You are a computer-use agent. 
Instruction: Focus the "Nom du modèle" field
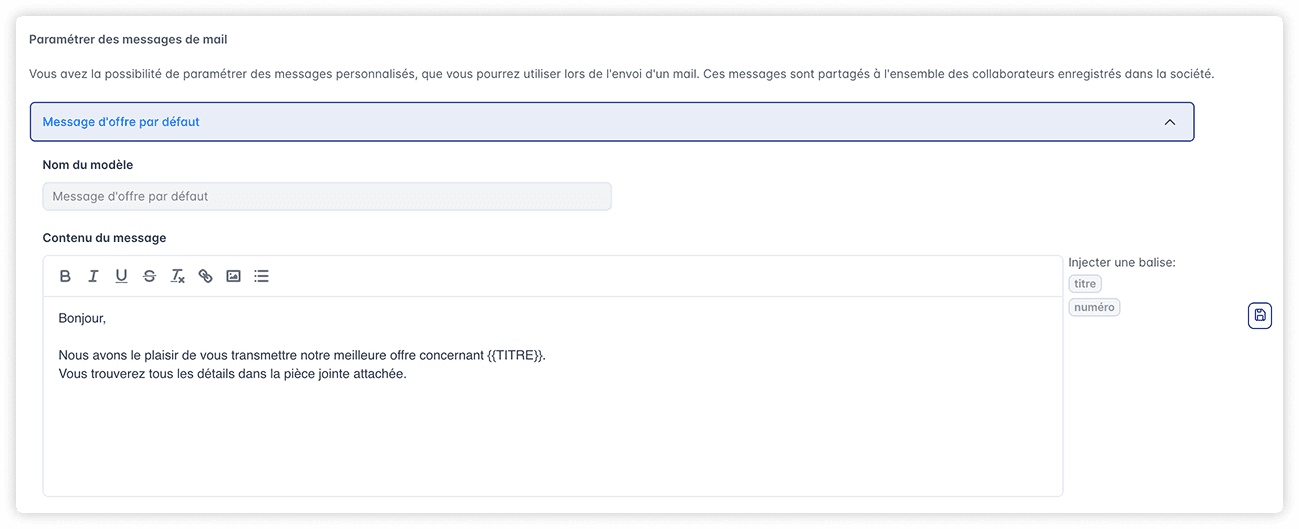327,196
